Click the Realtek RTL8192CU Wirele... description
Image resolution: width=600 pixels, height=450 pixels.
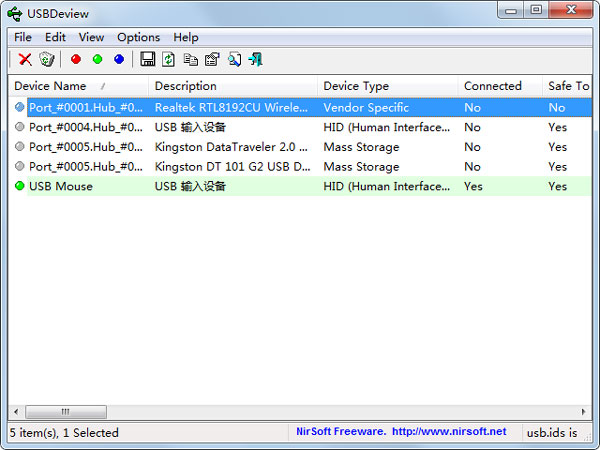(x=231, y=108)
